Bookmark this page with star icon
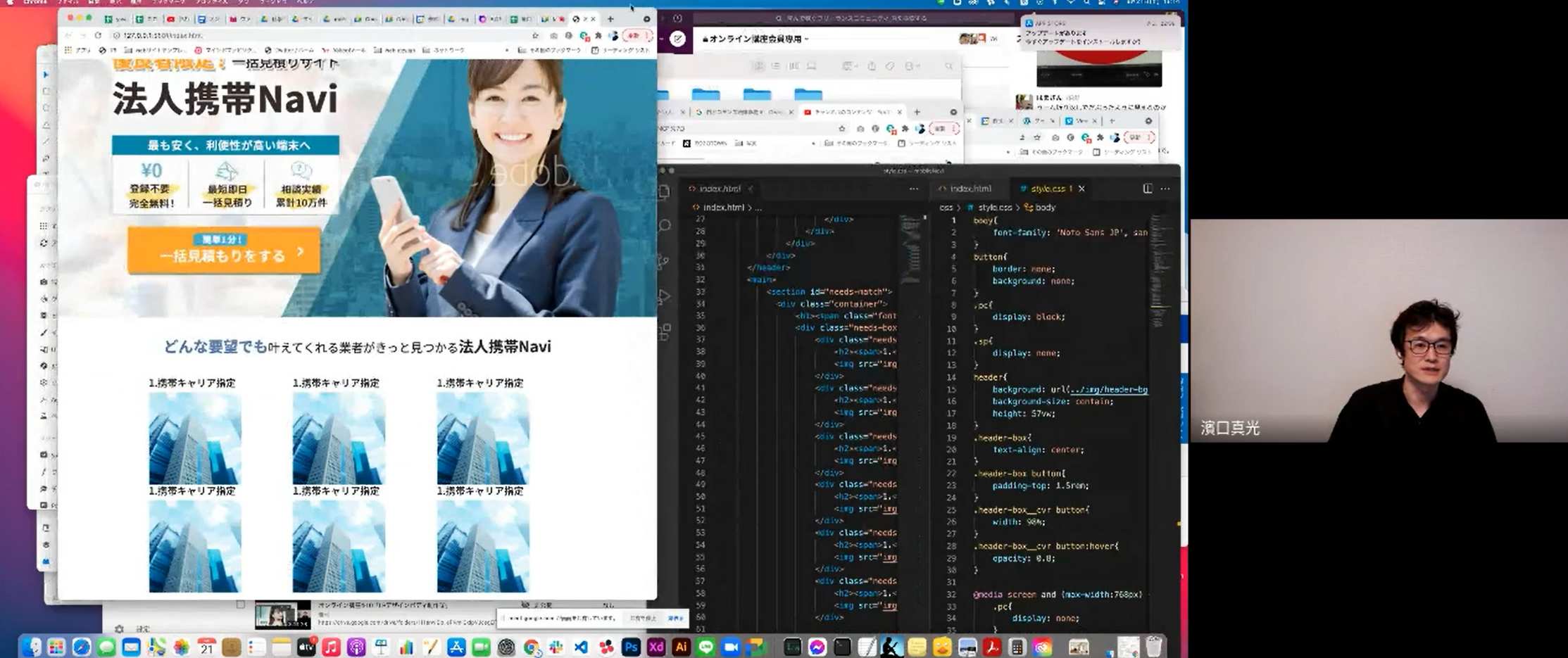 click(x=535, y=35)
